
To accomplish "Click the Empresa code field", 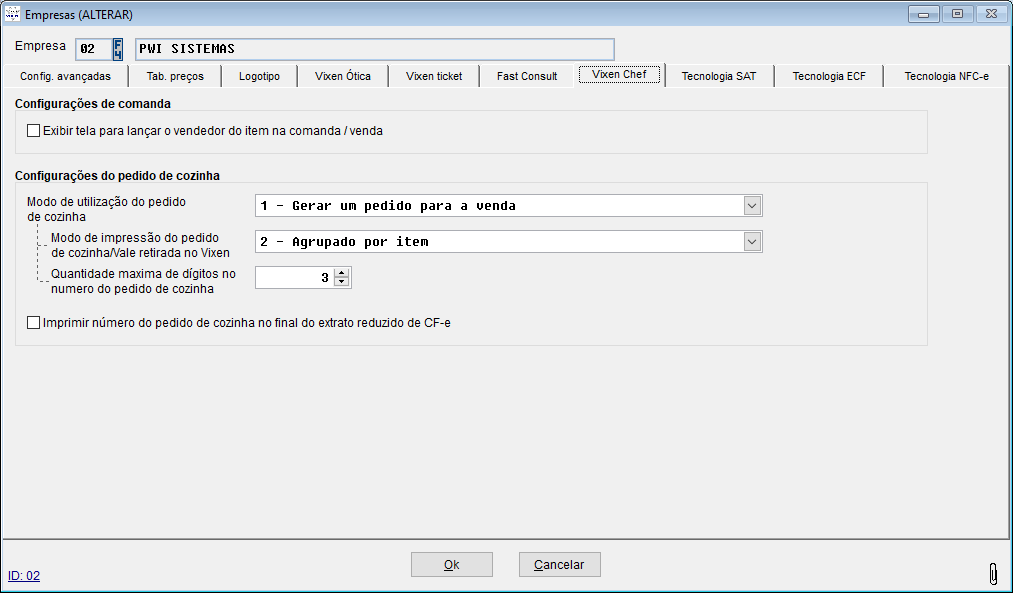I will [91, 49].
